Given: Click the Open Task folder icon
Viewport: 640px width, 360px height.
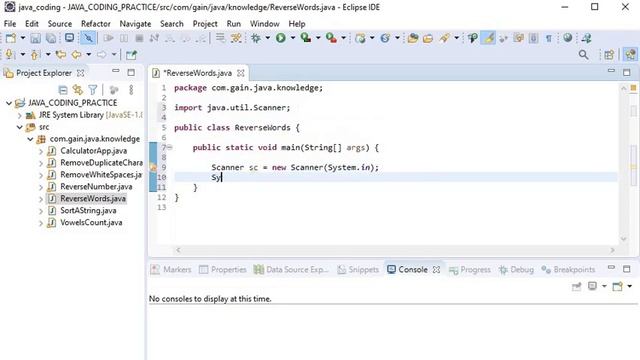Looking at the screenshot, I should pos(428,39).
